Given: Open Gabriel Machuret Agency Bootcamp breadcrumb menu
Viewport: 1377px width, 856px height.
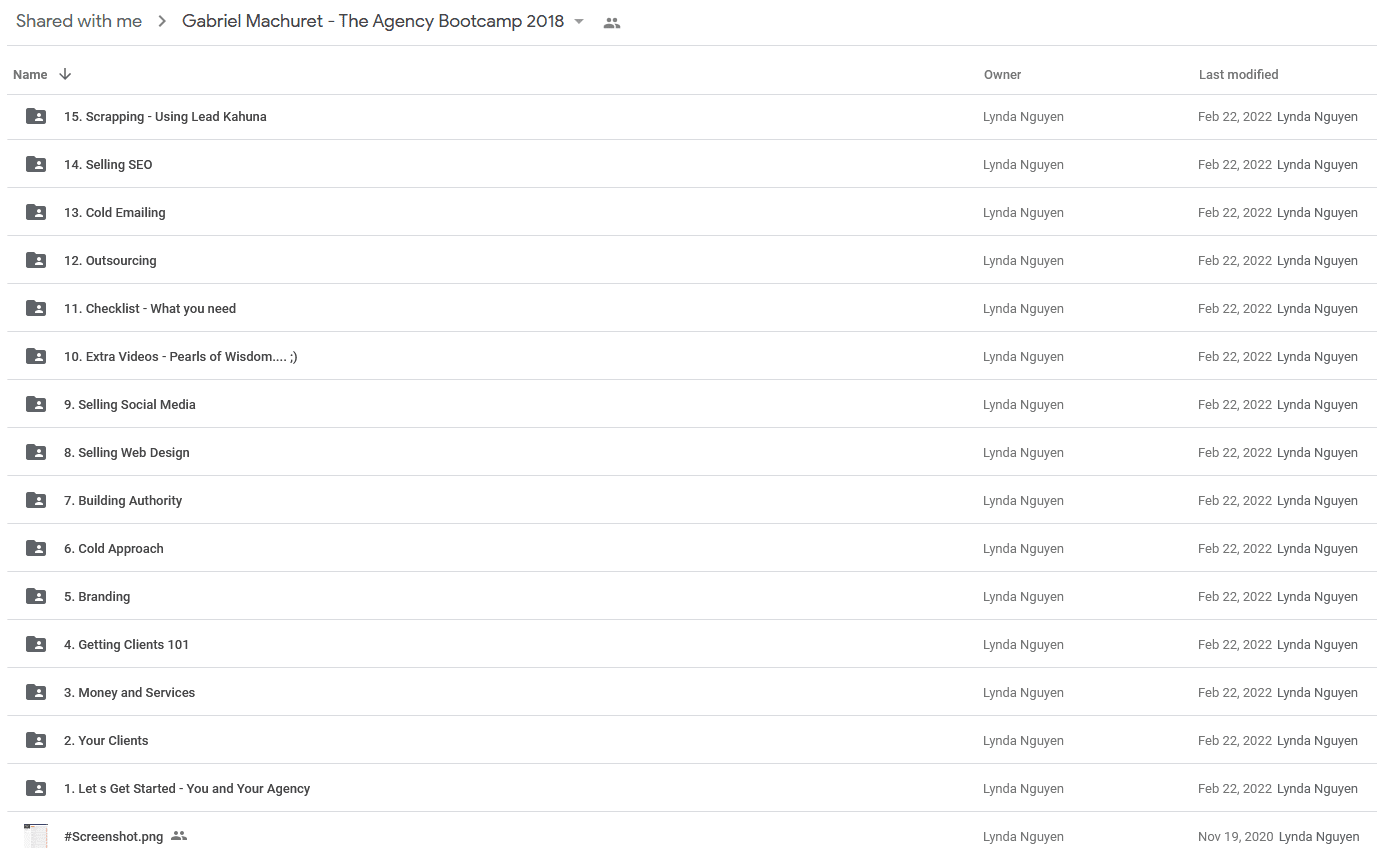Looking at the screenshot, I should [x=373, y=21].
